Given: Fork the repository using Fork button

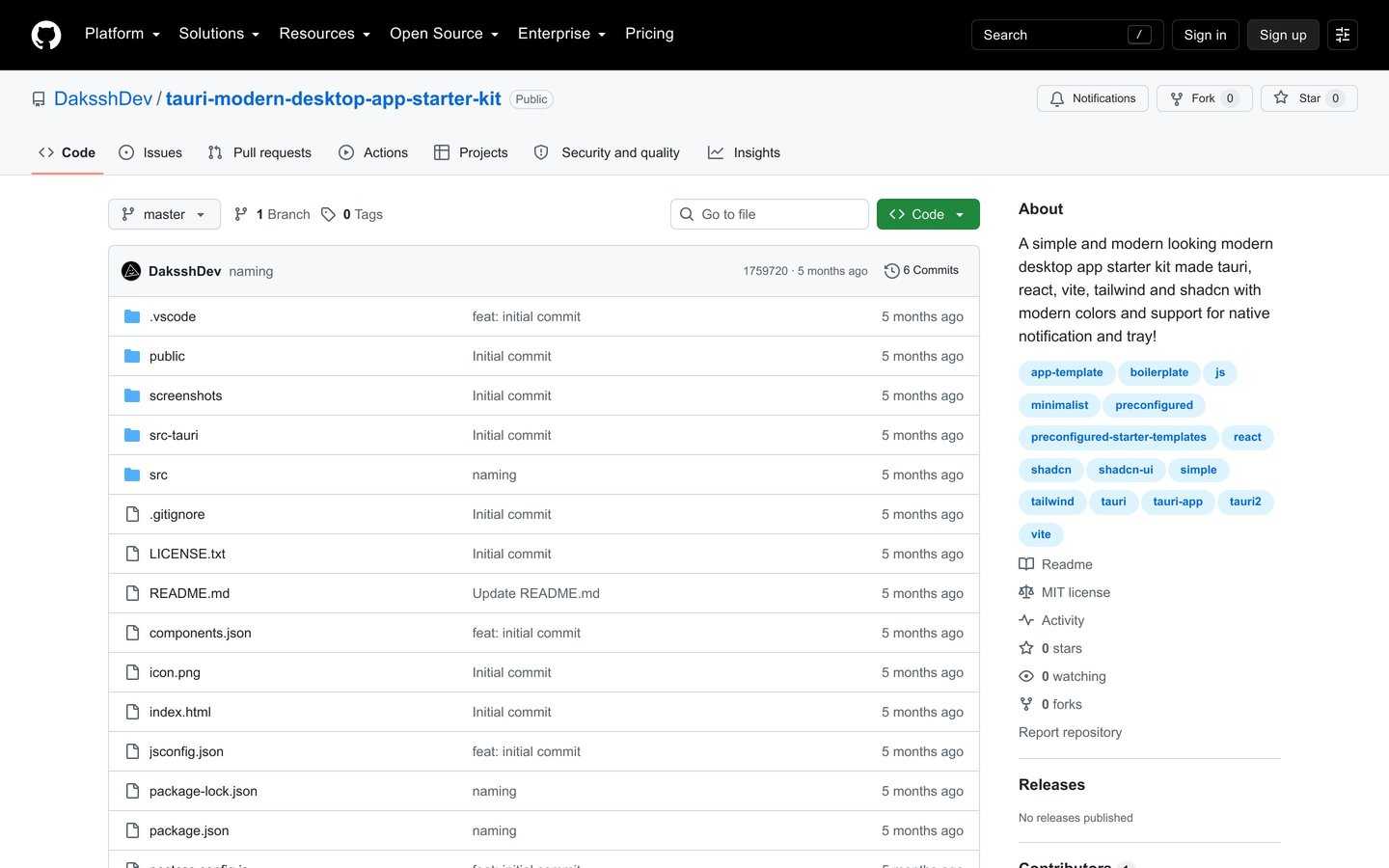Looking at the screenshot, I should click(x=1204, y=98).
